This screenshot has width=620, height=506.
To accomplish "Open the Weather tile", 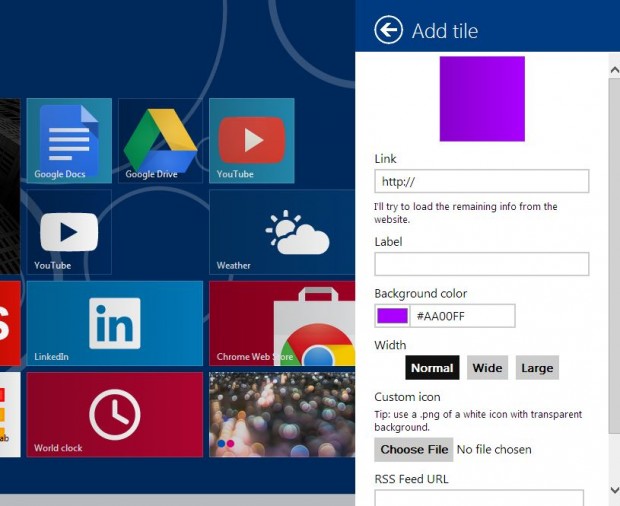I will [x=282, y=232].
